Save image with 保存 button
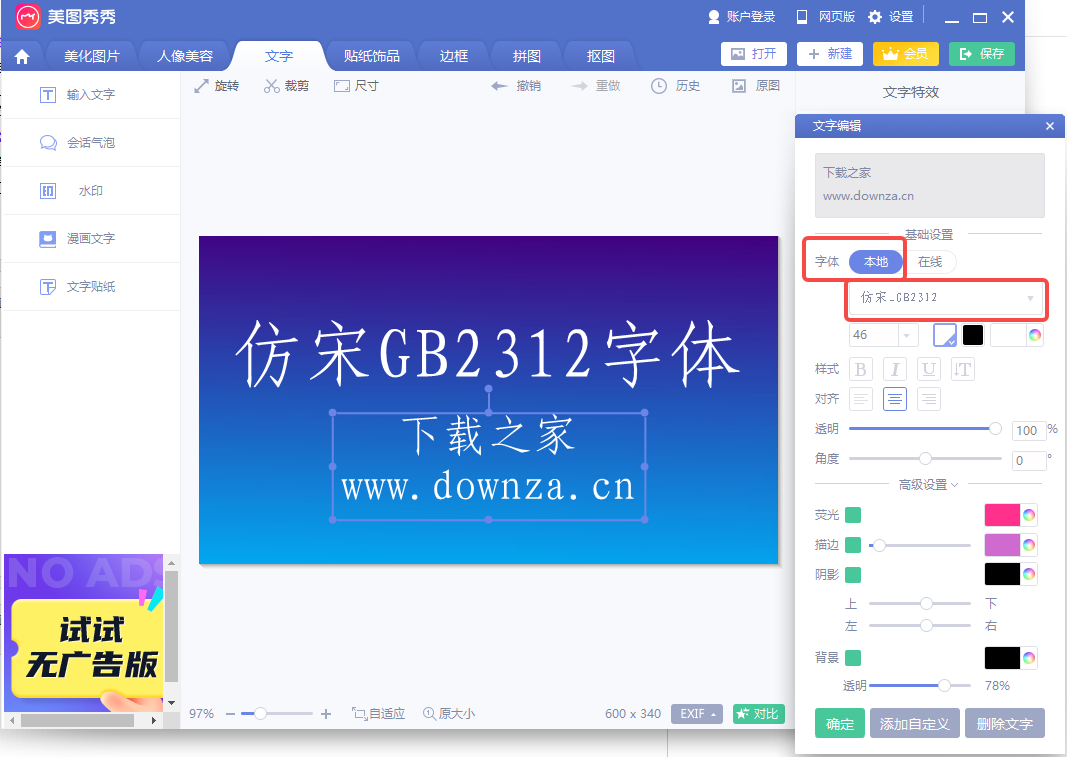This screenshot has height=757, width=1067. (x=982, y=54)
